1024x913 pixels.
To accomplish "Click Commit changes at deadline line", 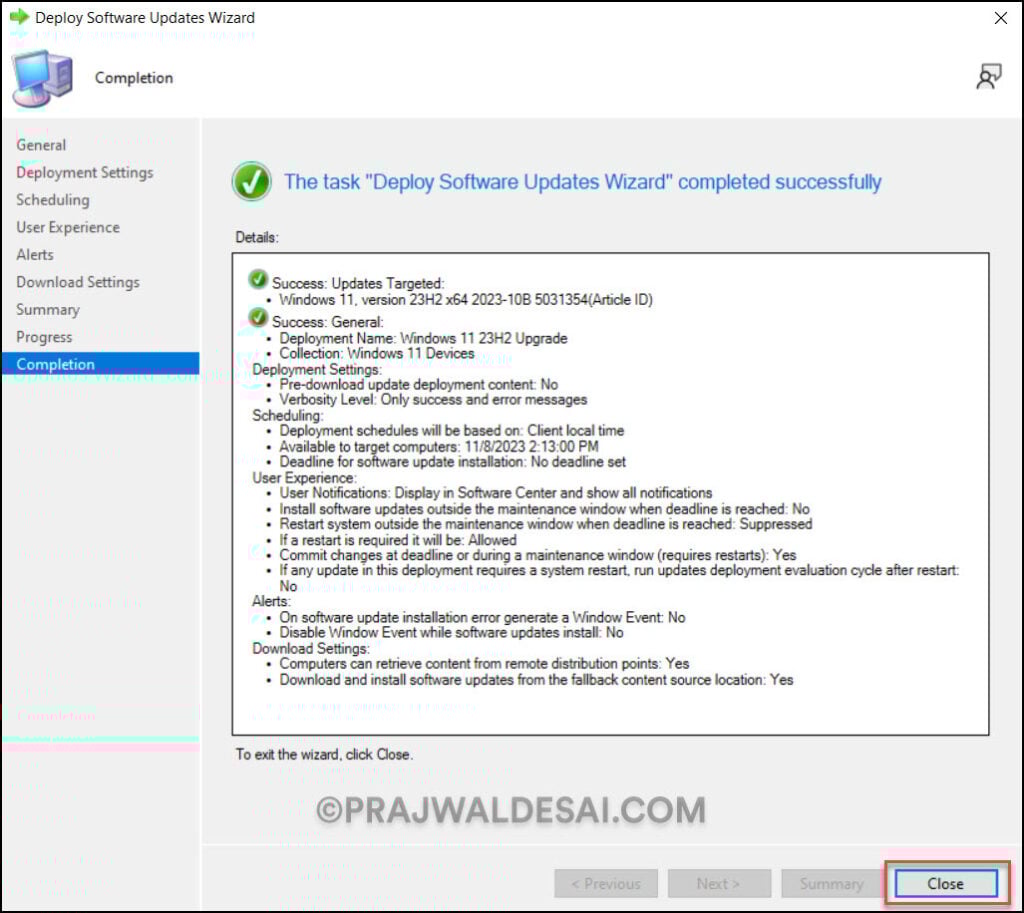I will pyautogui.click(x=538, y=555).
